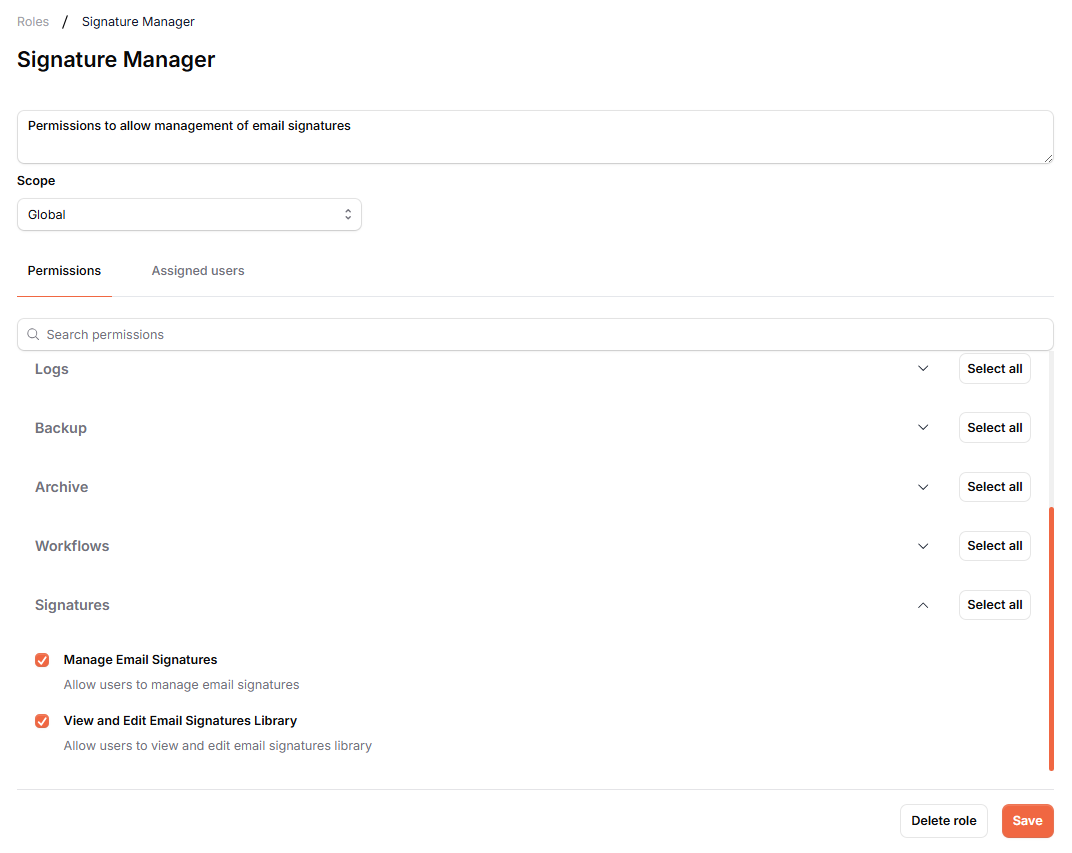The image size is (1072, 853).
Task: Click the orange permissions list scrollbar
Action: (1051, 638)
